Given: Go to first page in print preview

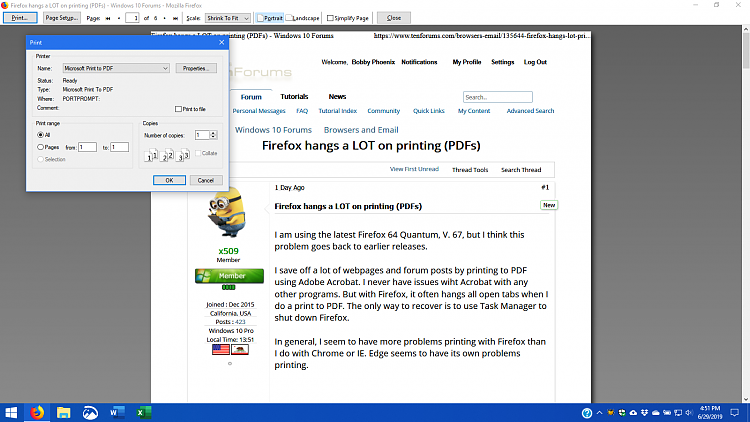Looking at the screenshot, I should pos(108,18).
